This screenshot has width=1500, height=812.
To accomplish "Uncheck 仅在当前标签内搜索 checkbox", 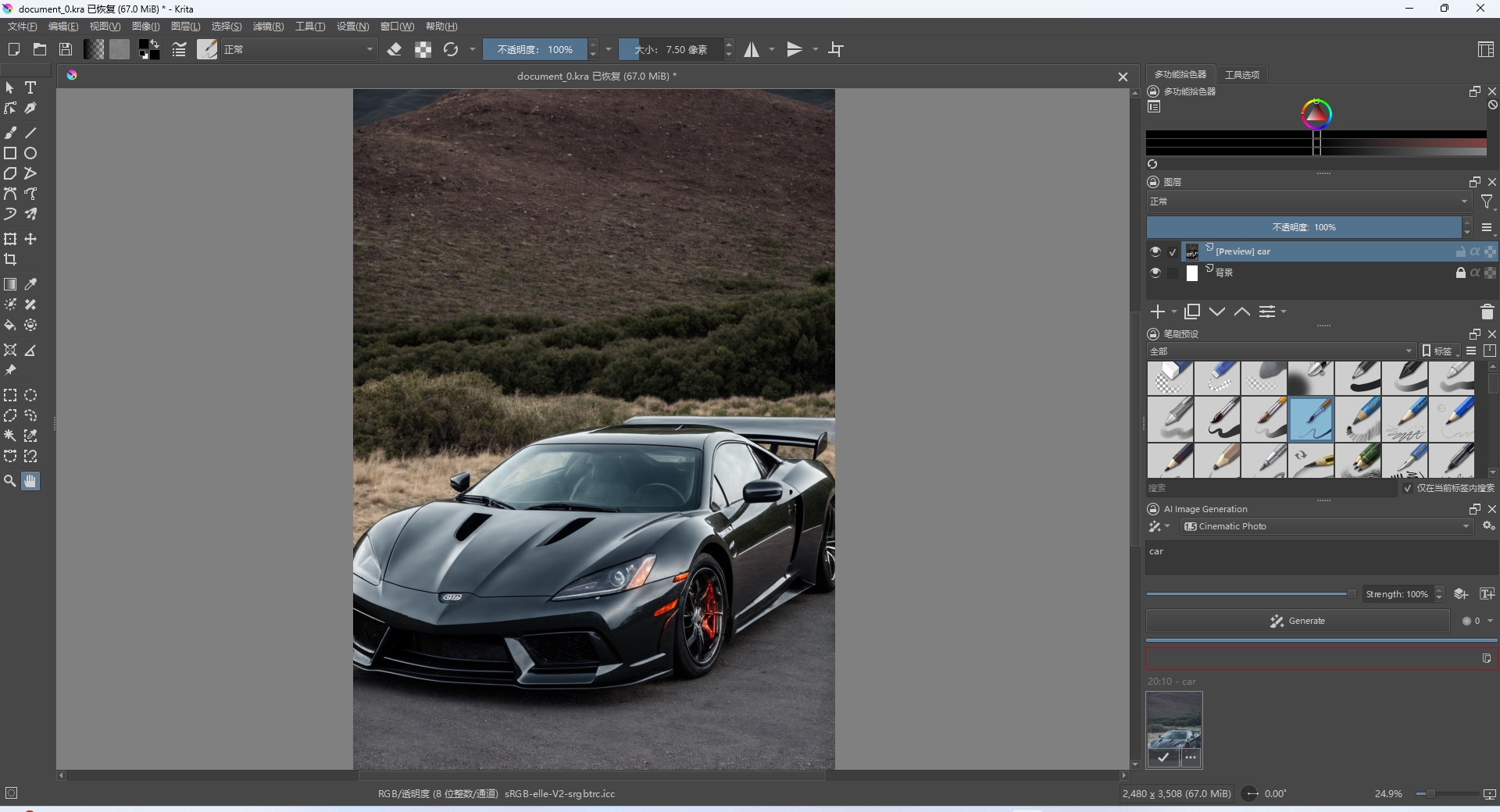I will pyautogui.click(x=1408, y=488).
